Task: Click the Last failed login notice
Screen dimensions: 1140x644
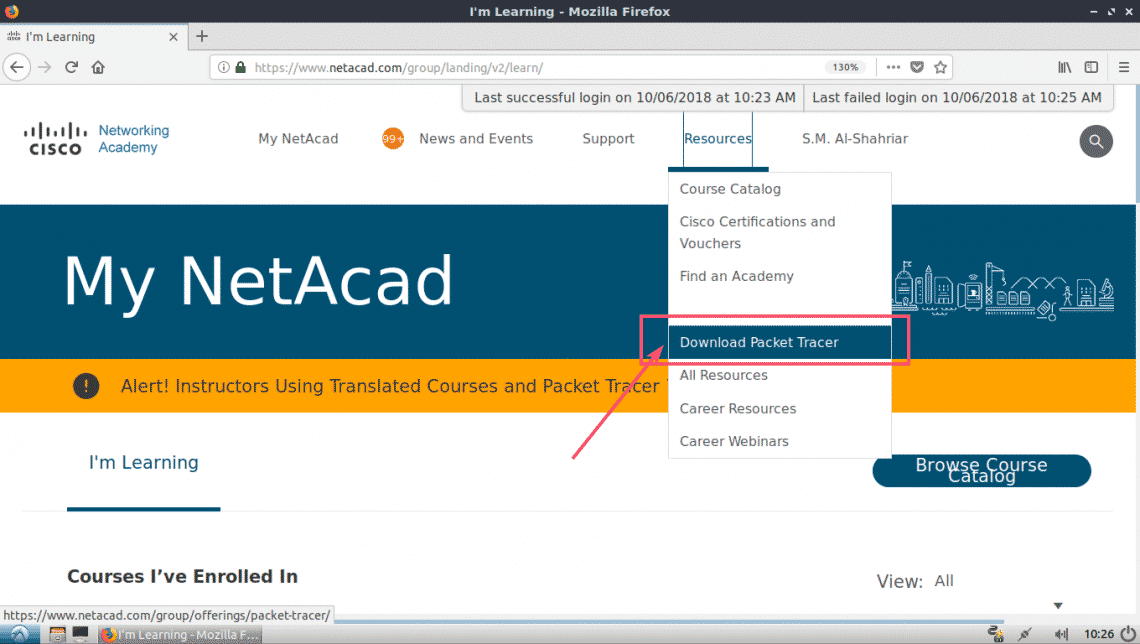Action: [957, 97]
